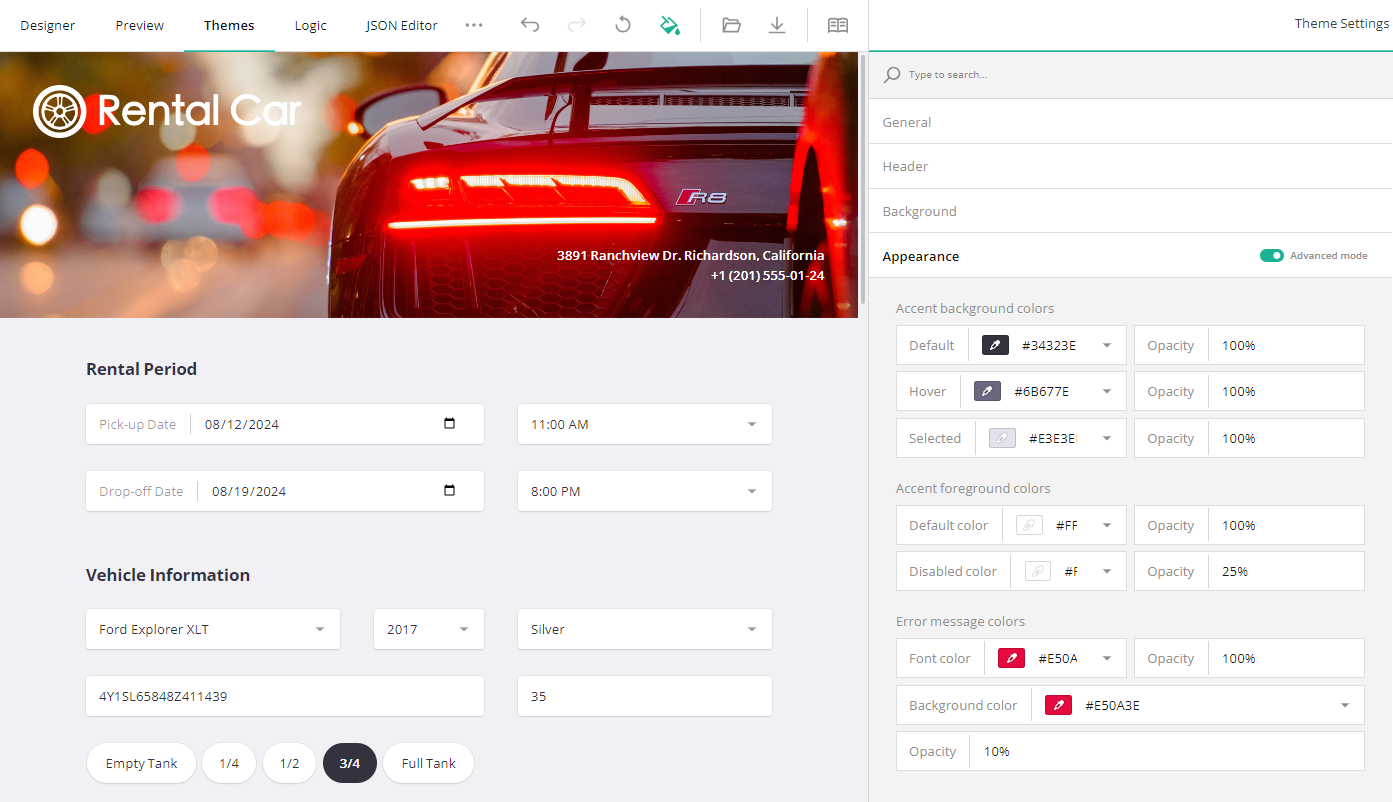Click the ellipsis icon for more options
Viewport: 1393px width, 802px height.
[x=473, y=25]
